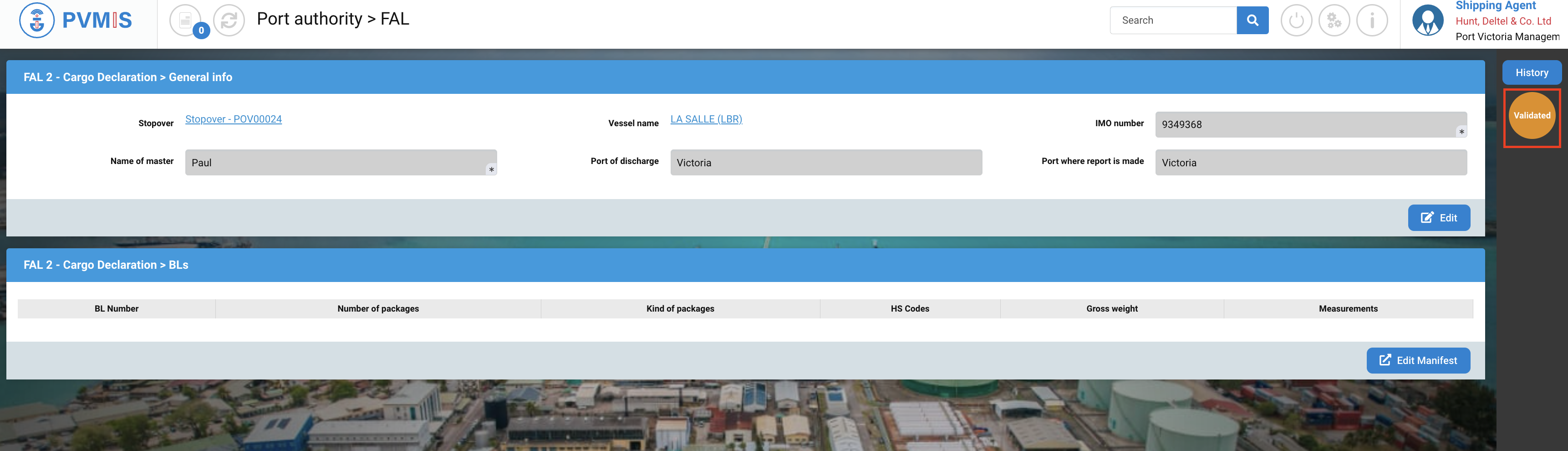
Task: Open the Stopover - POV00024 link
Action: point(233,119)
